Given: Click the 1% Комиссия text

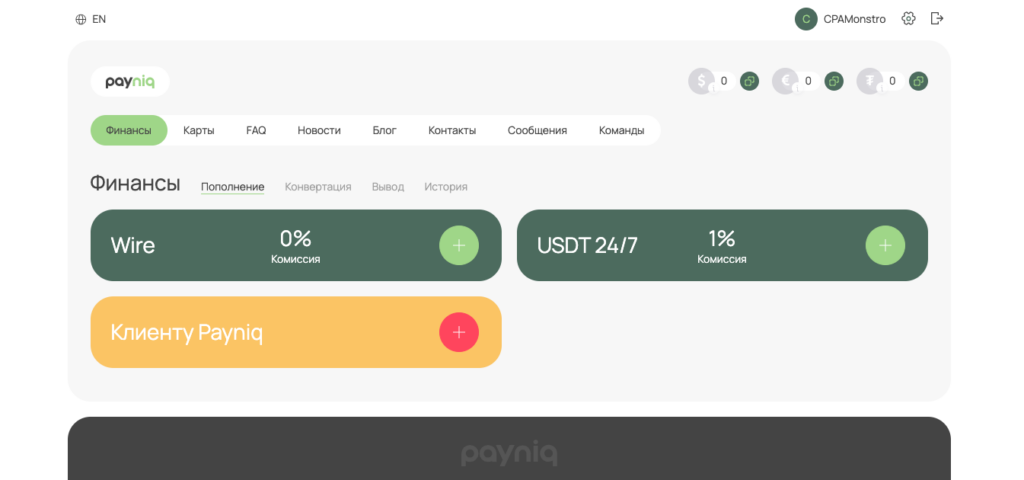Looking at the screenshot, I should (x=722, y=247).
